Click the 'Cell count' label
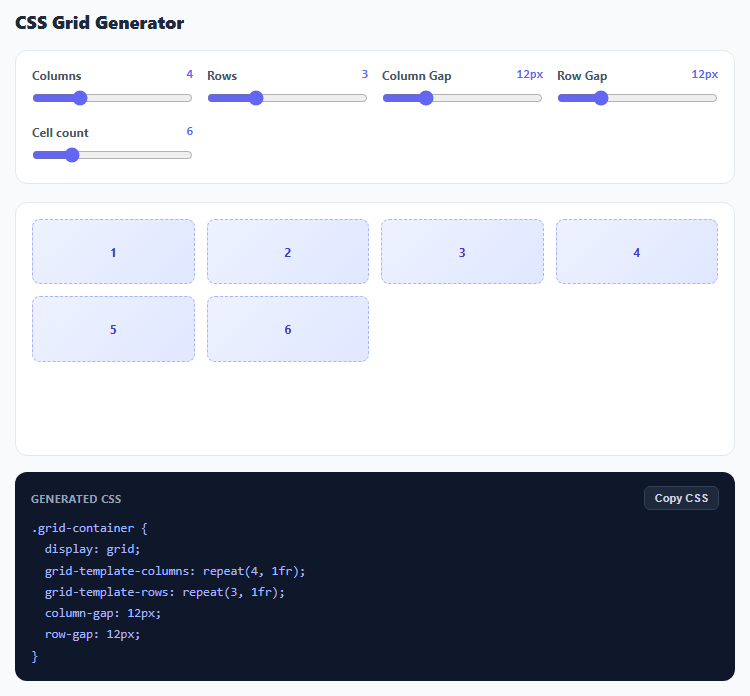The height and width of the screenshot is (696, 750). coord(60,133)
